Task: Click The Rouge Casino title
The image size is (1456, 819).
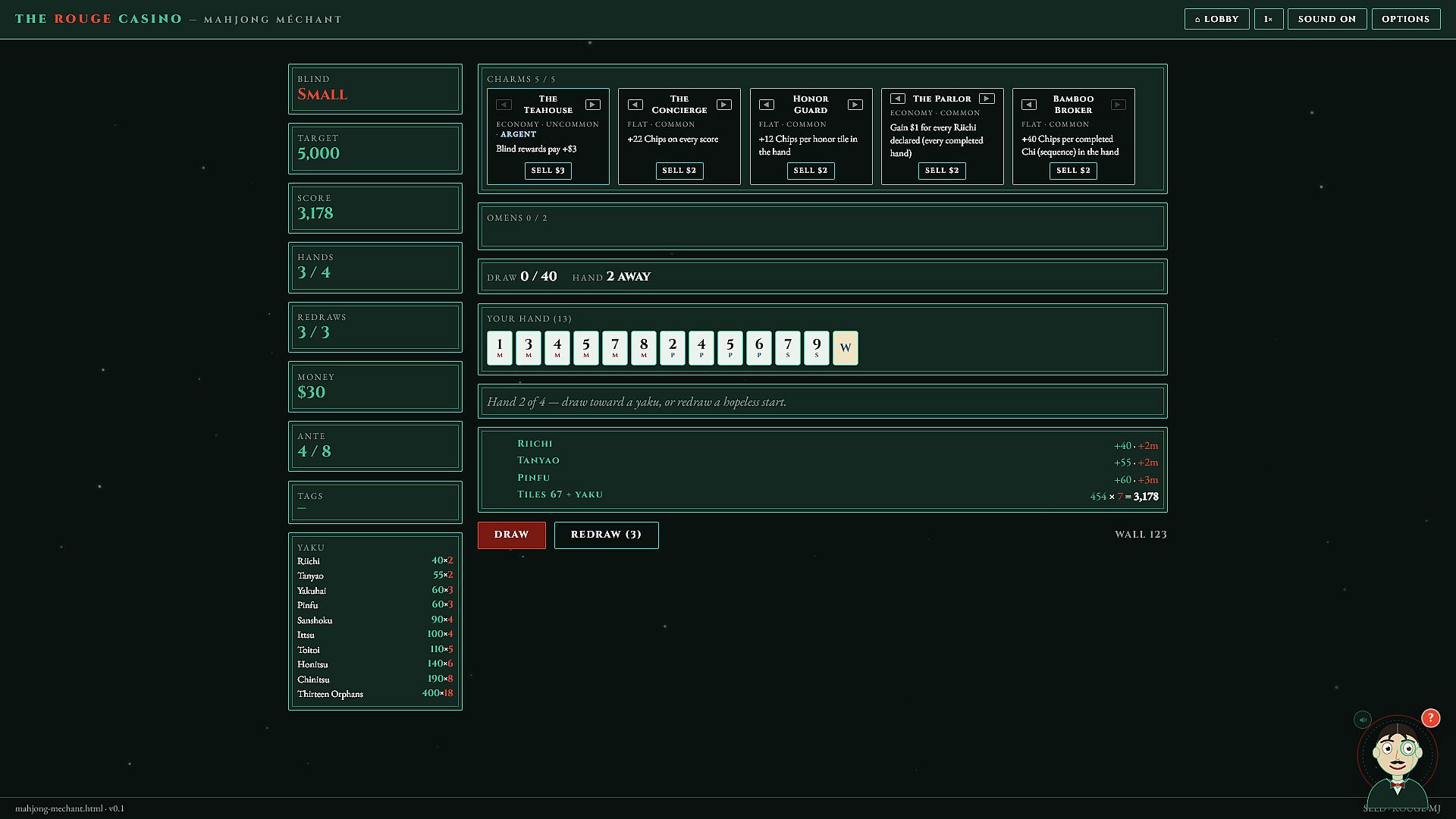Action: [x=99, y=19]
